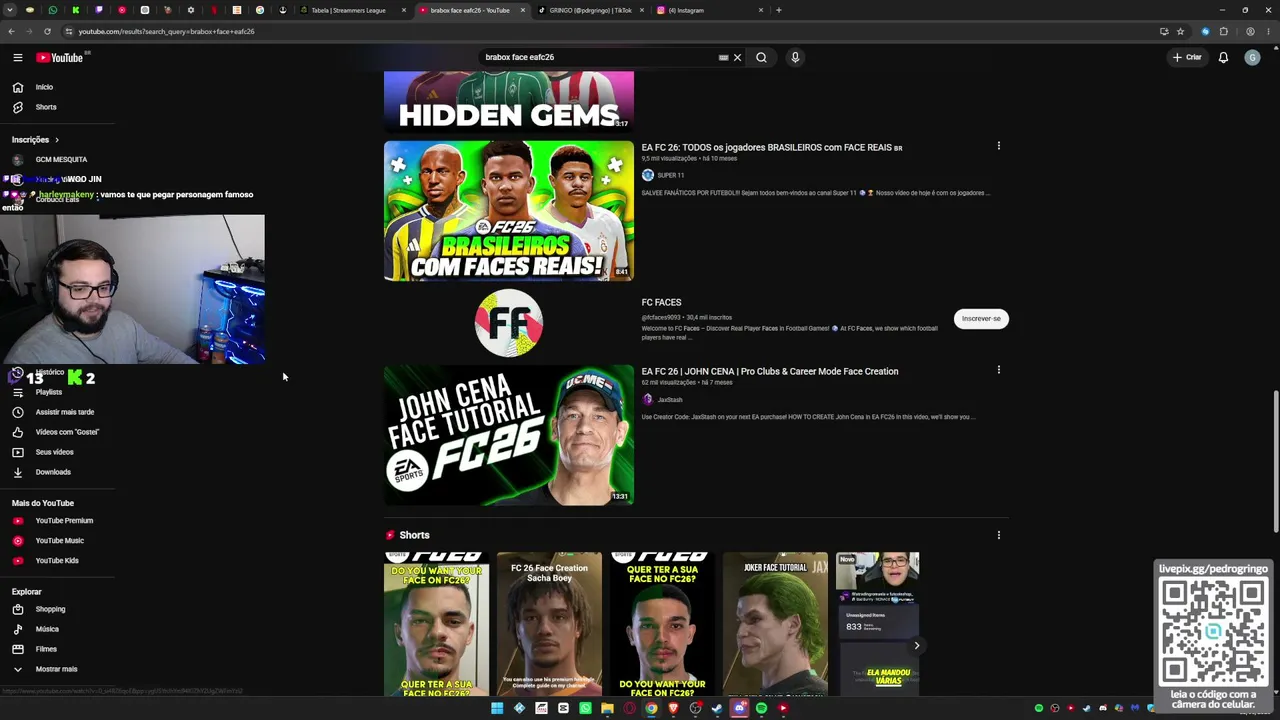Open the Vídeos com "Gostei" thumbs-up icon
The image size is (1280, 720).
pyautogui.click(x=17, y=432)
